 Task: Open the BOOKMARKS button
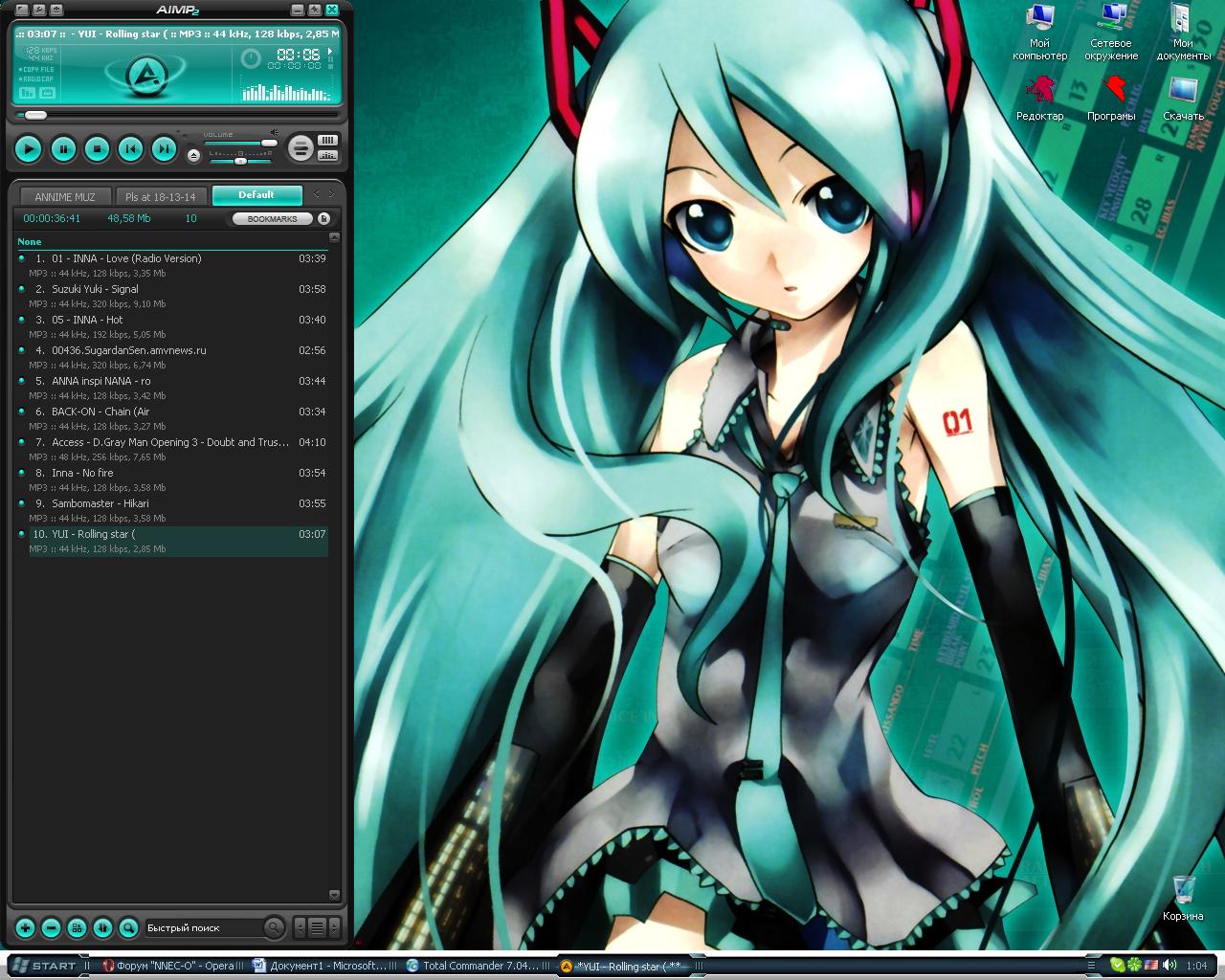pos(273,219)
